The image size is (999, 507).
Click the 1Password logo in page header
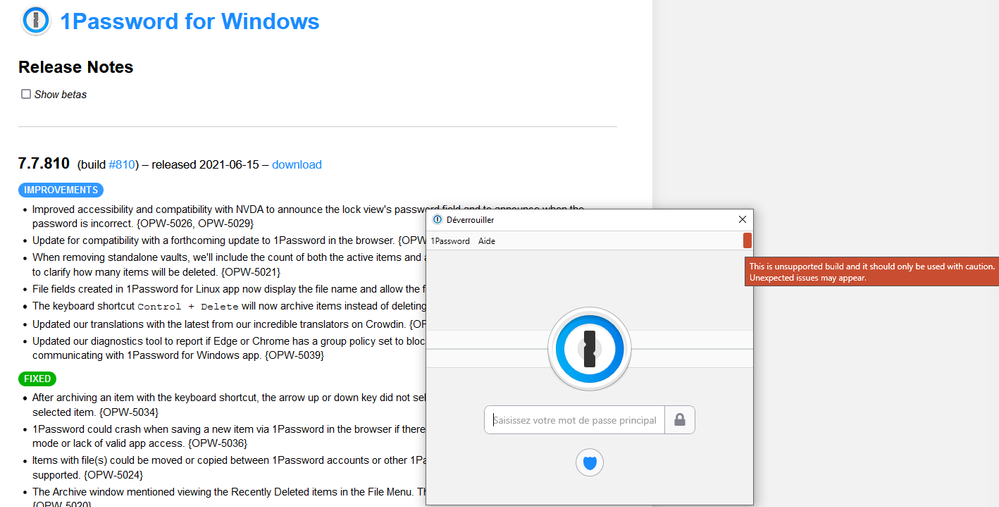[35, 21]
